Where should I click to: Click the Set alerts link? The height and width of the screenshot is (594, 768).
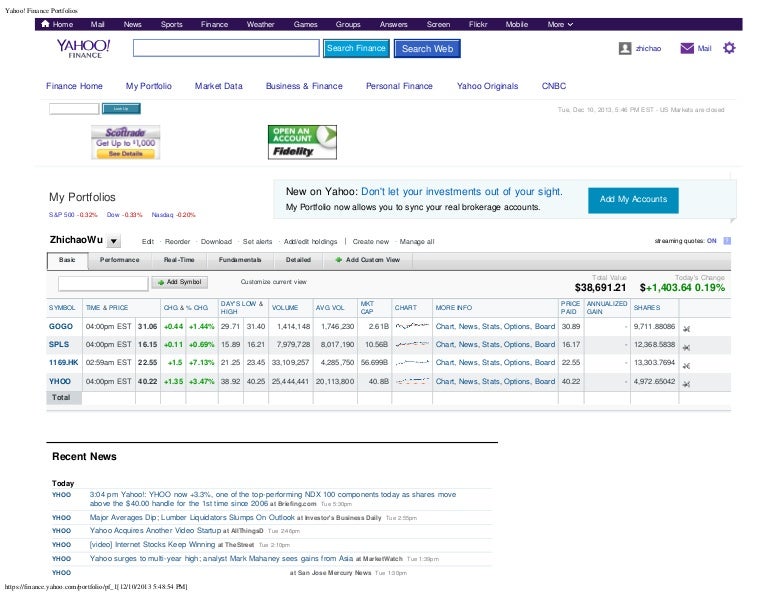click(x=257, y=241)
